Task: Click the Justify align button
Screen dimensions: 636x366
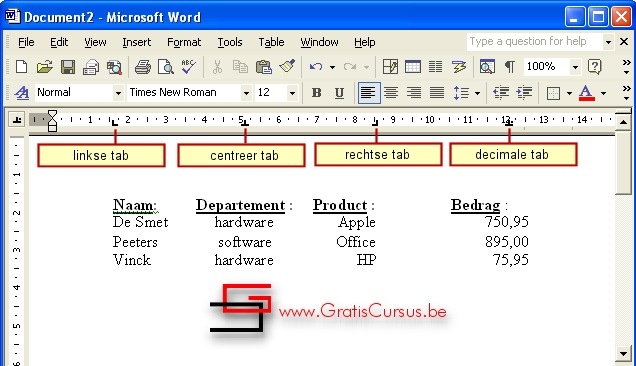Action: click(x=437, y=93)
